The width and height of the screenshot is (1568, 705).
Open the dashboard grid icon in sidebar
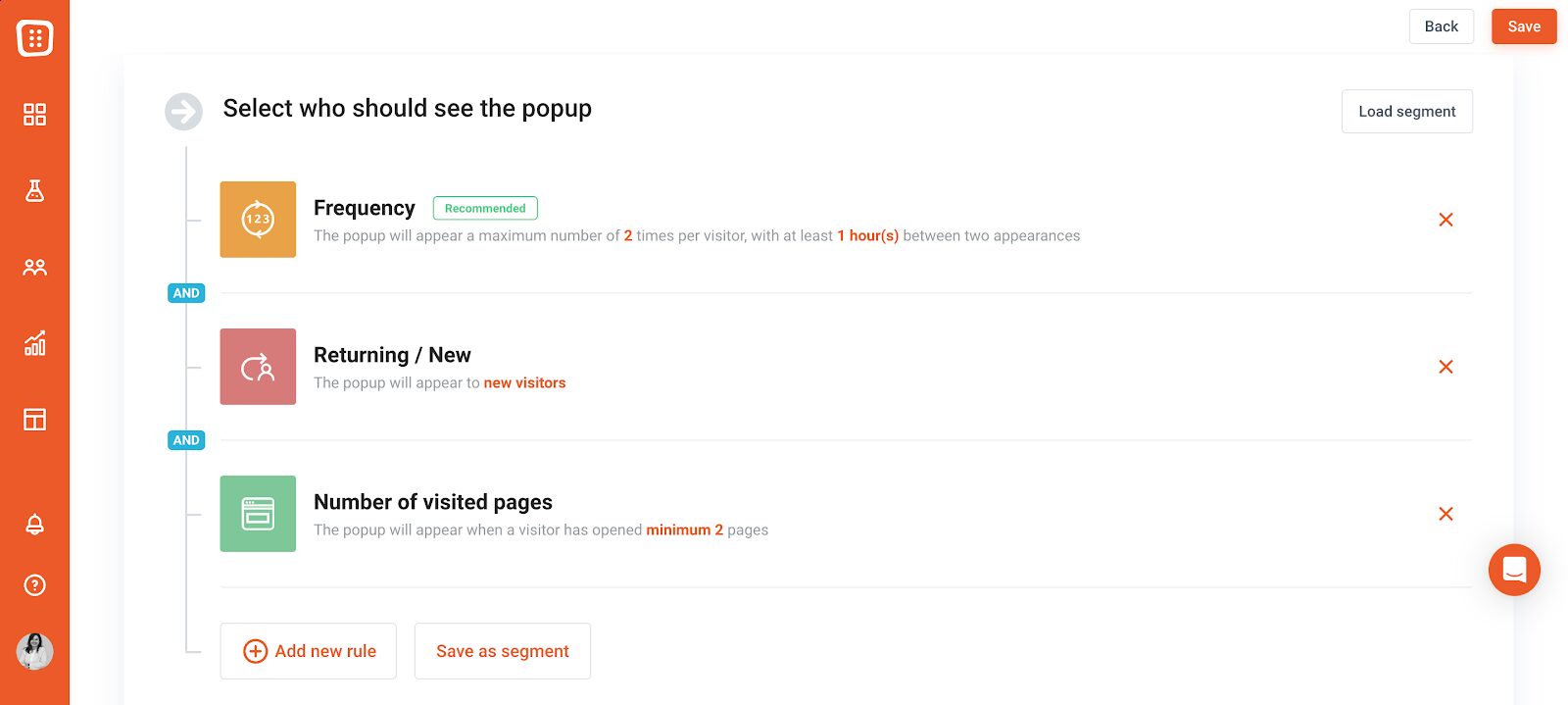click(34, 115)
